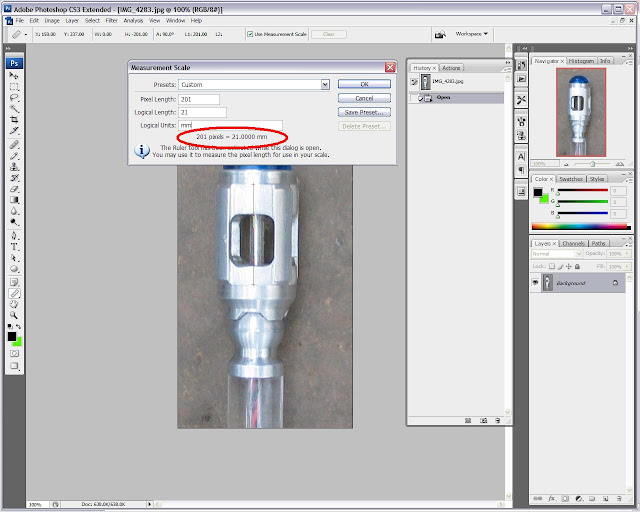
Task: Toggle history brush source for IMG_4283.jpg
Action: point(414,82)
